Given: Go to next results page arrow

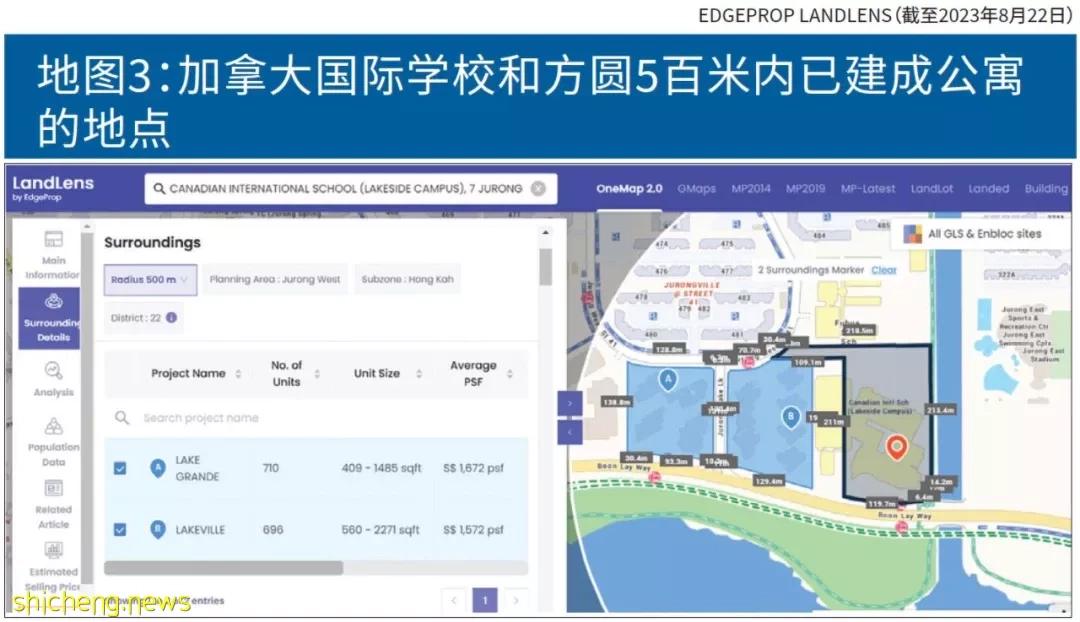Looking at the screenshot, I should point(516,601).
